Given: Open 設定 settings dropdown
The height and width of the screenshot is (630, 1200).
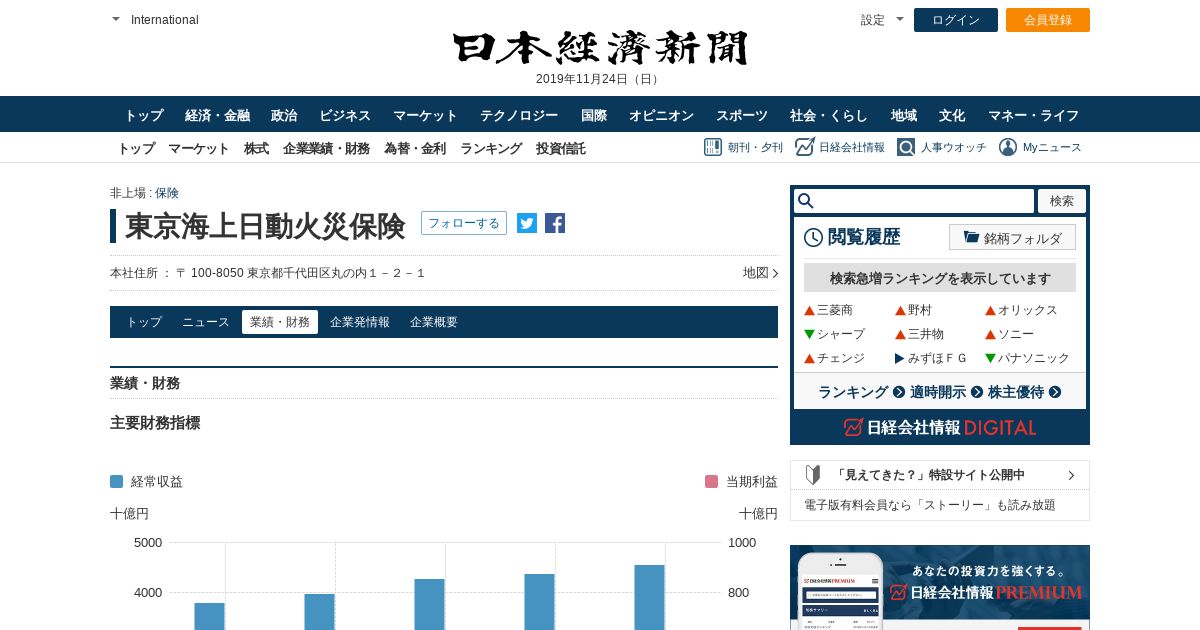Looking at the screenshot, I should point(899,19).
